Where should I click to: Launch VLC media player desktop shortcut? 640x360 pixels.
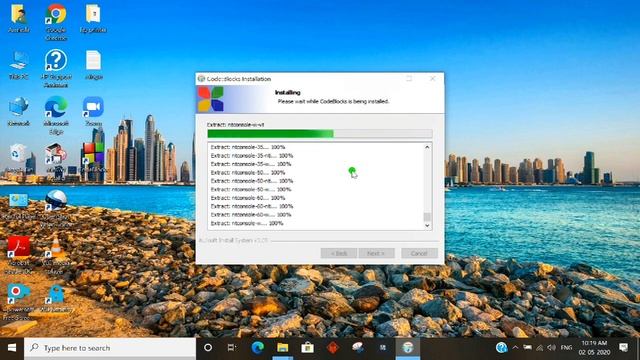coord(55,254)
